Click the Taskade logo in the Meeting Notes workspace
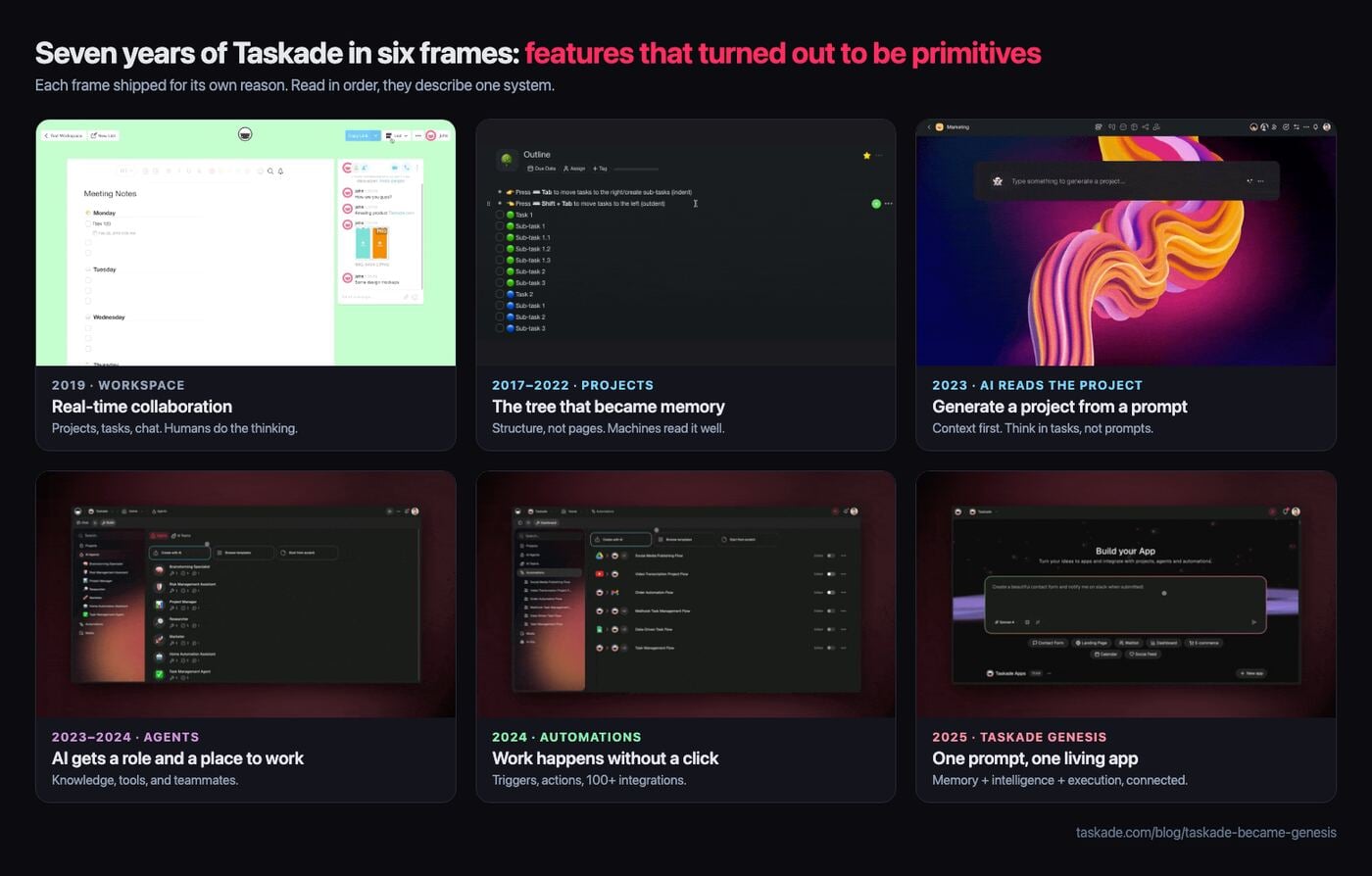This screenshot has width=1372, height=876. click(x=245, y=134)
